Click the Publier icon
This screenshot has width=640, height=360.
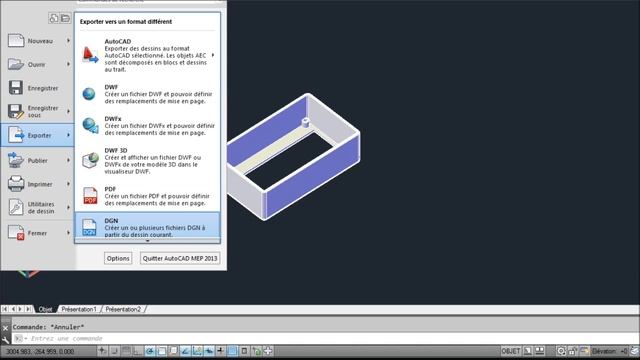click(x=16, y=160)
